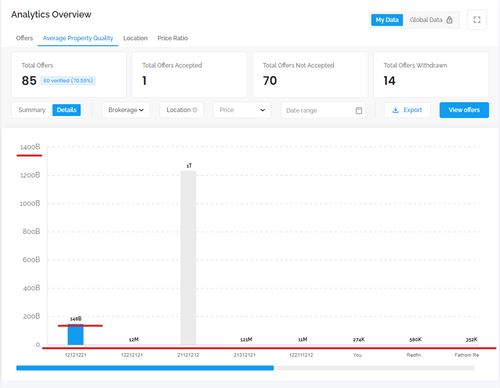500x388 pixels.
Task: Click the '12212121' axis label
Action: coord(132,355)
